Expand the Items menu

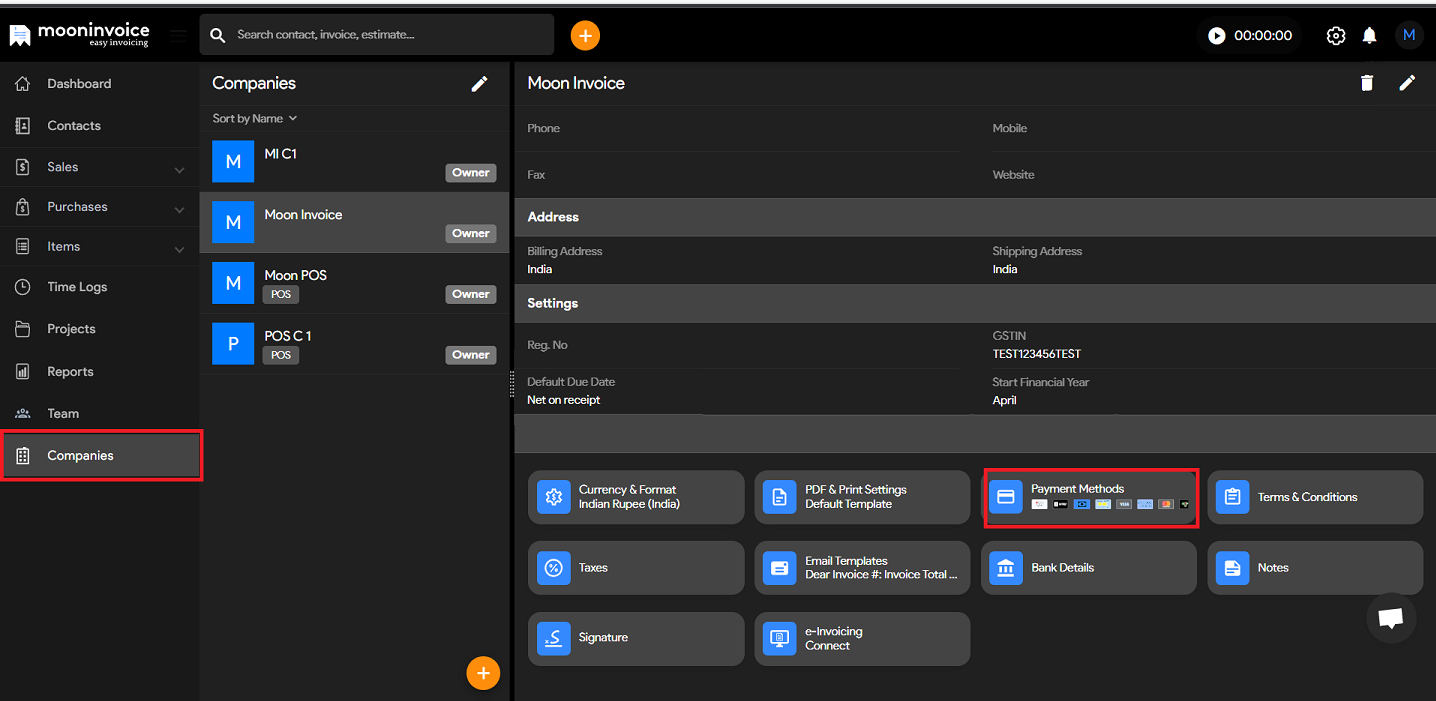[100, 247]
